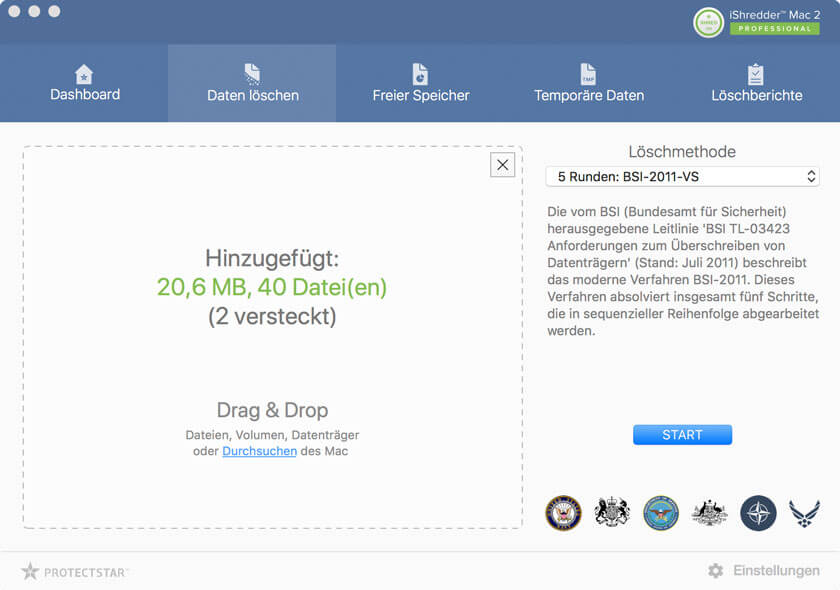
Task: Click the Freier Speicher document icon
Action: point(421,74)
